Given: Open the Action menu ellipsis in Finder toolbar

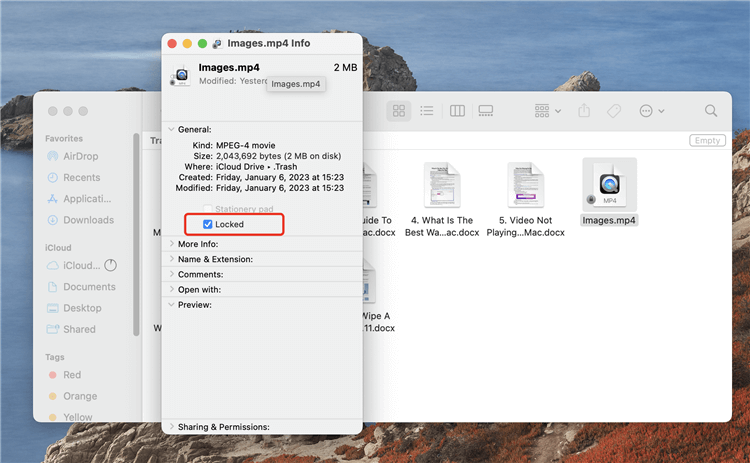Looking at the screenshot, I should 651,111.
